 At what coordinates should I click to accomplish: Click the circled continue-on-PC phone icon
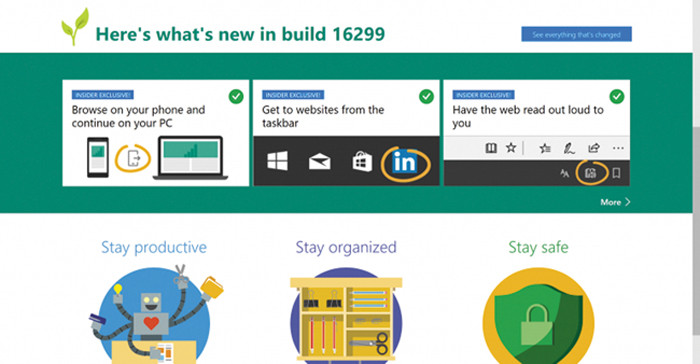(133, 159)
